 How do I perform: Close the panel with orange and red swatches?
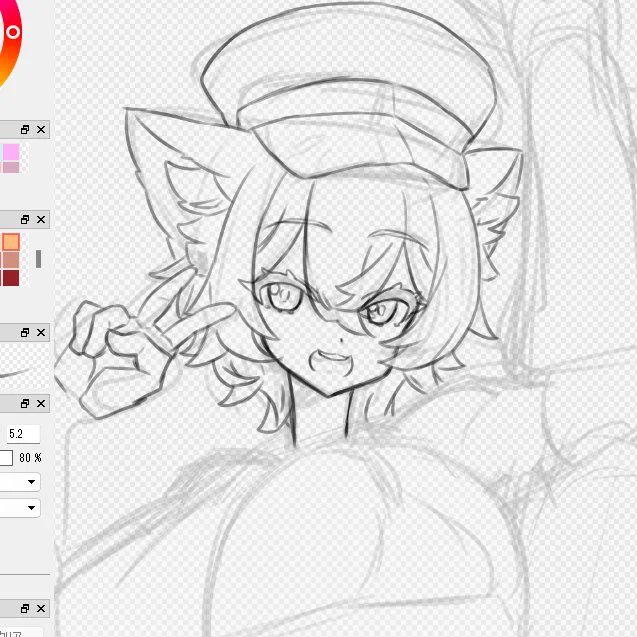(x=41, y=220)
